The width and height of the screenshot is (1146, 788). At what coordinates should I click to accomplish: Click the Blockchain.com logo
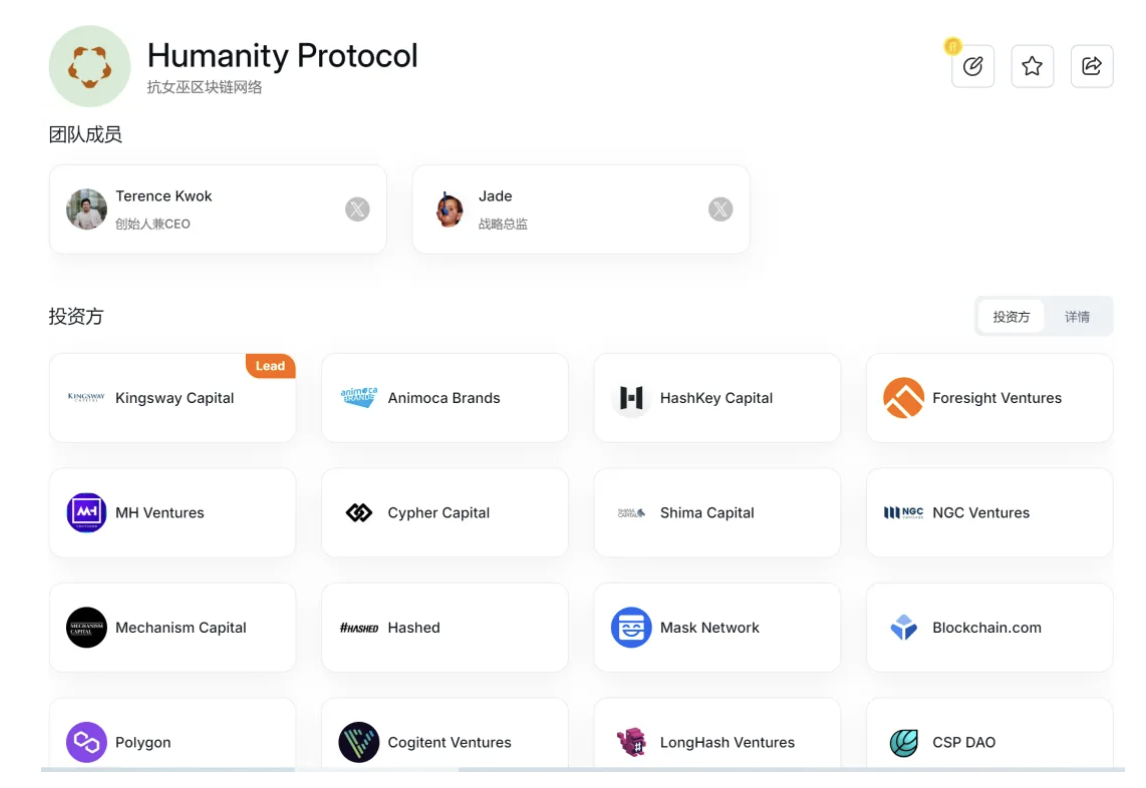point(903,627)
